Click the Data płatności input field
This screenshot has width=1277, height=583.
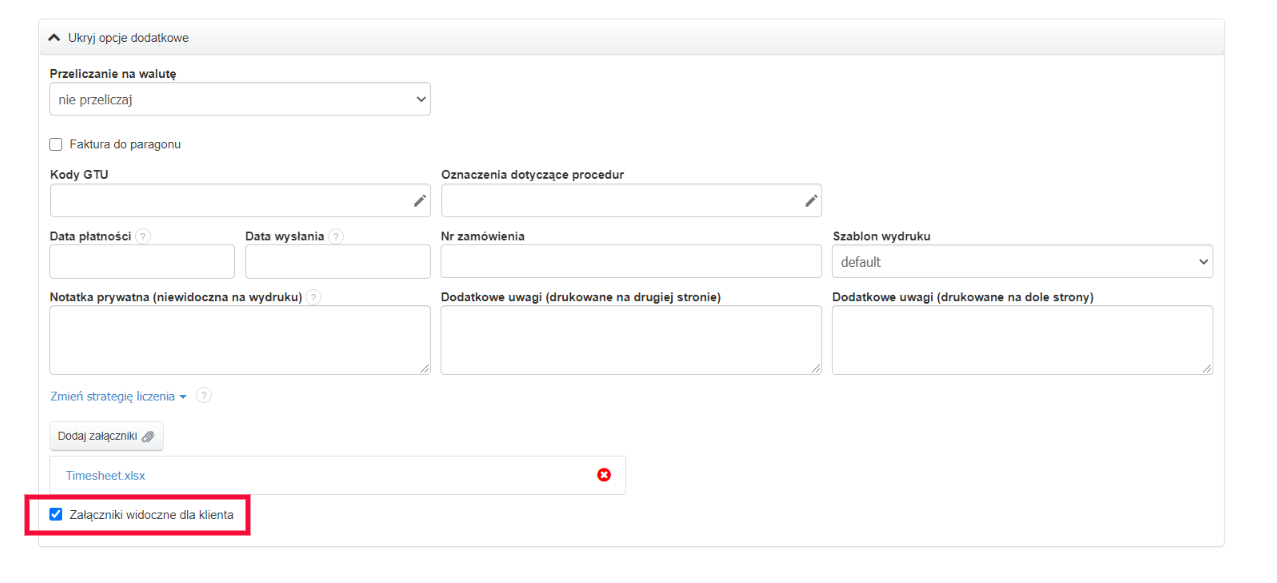[x=142, y=262]
